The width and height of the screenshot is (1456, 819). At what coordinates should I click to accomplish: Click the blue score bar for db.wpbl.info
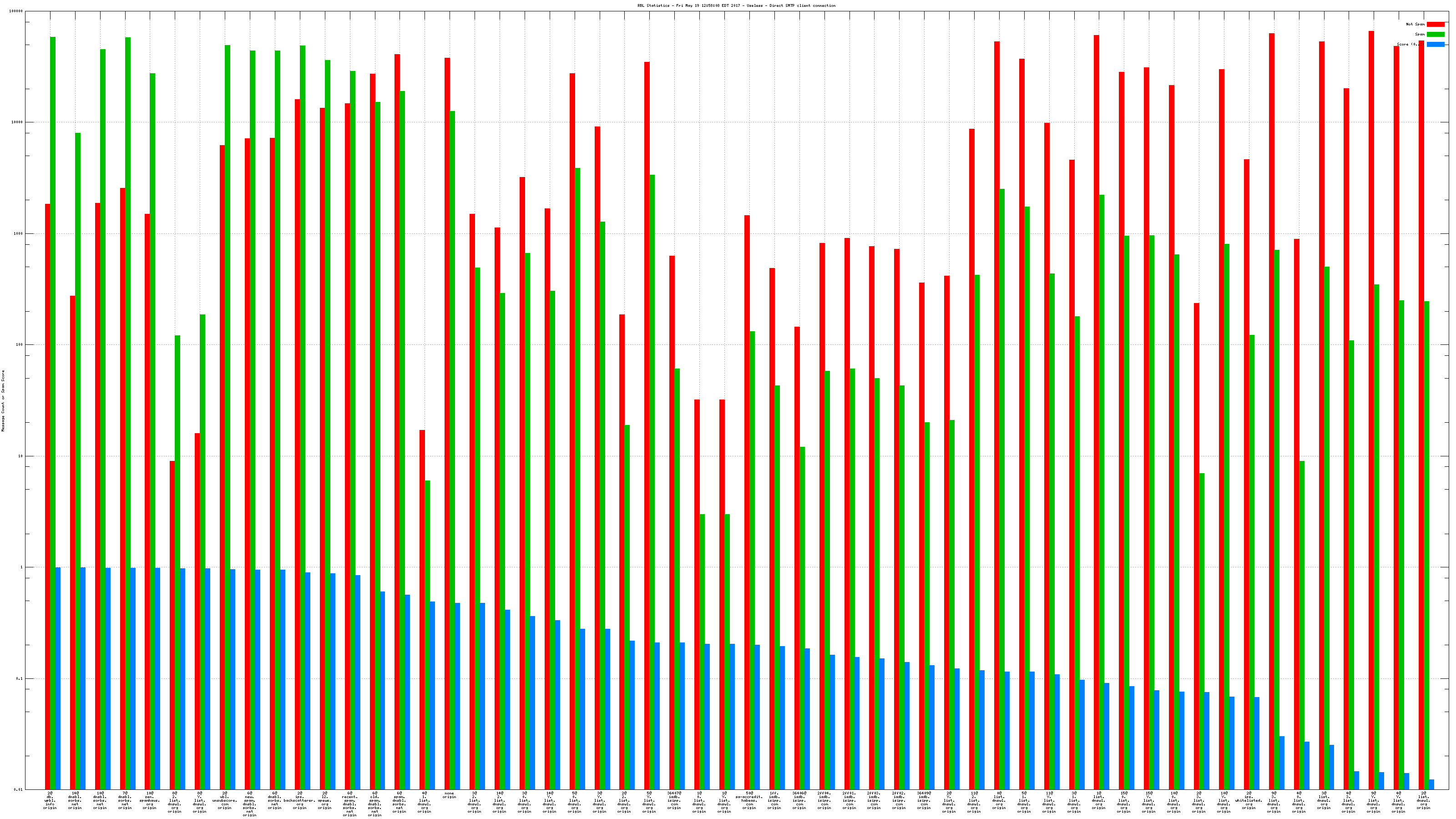click(58, 678)
